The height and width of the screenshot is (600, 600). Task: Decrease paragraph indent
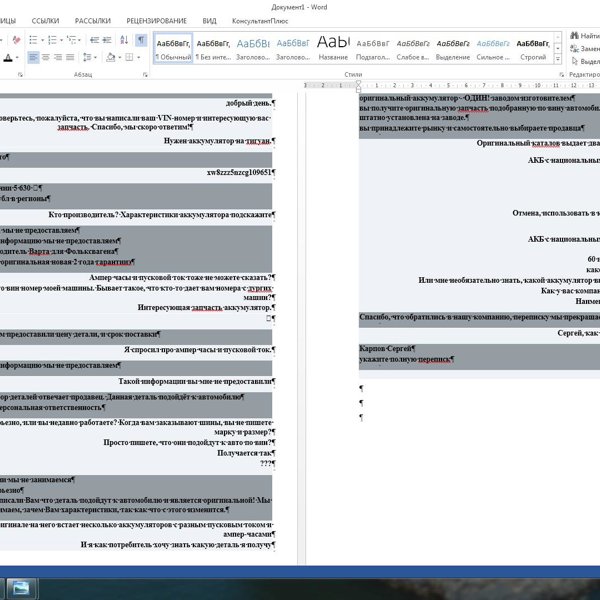94,40
